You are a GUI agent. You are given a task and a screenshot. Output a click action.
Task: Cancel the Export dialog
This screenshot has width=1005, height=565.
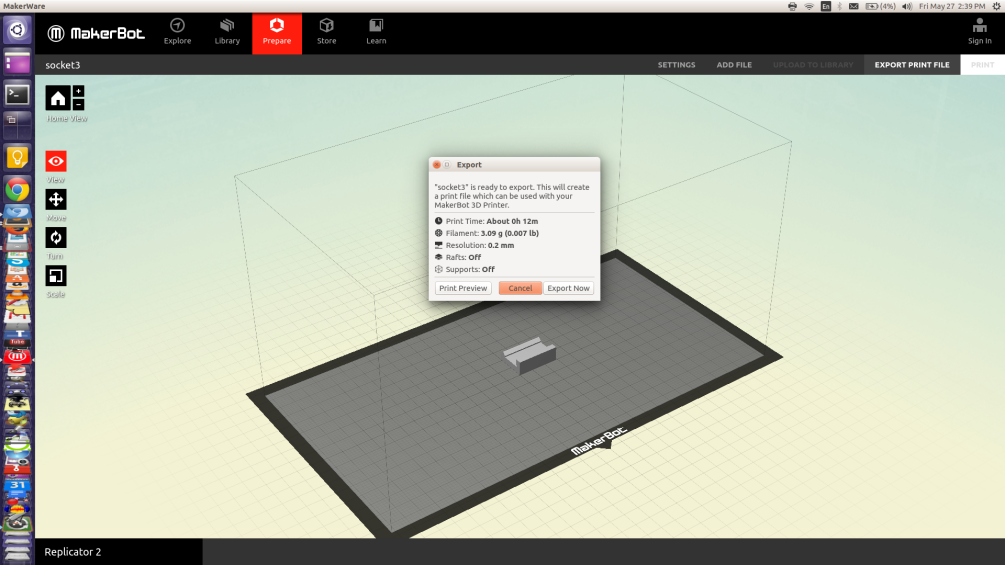pyautogui.click(x=520, y=288)
